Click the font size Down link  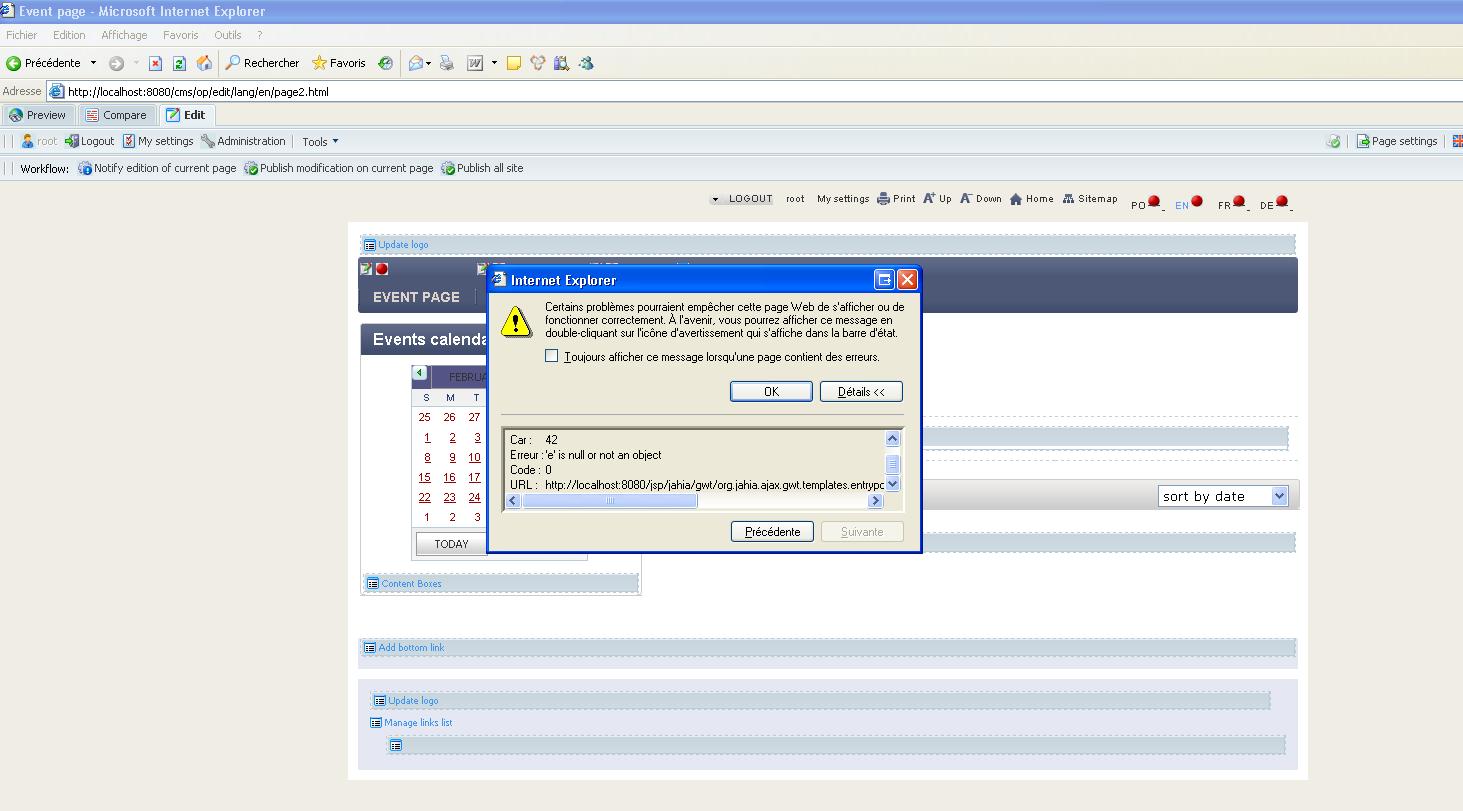980,199
